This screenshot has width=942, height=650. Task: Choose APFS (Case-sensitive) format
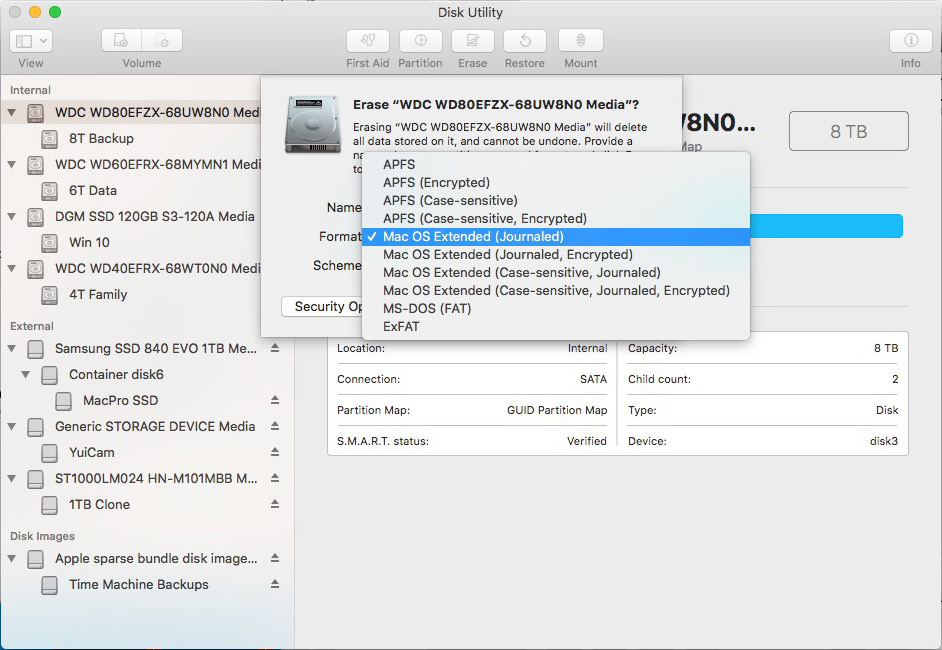click(x=556, y=201)
